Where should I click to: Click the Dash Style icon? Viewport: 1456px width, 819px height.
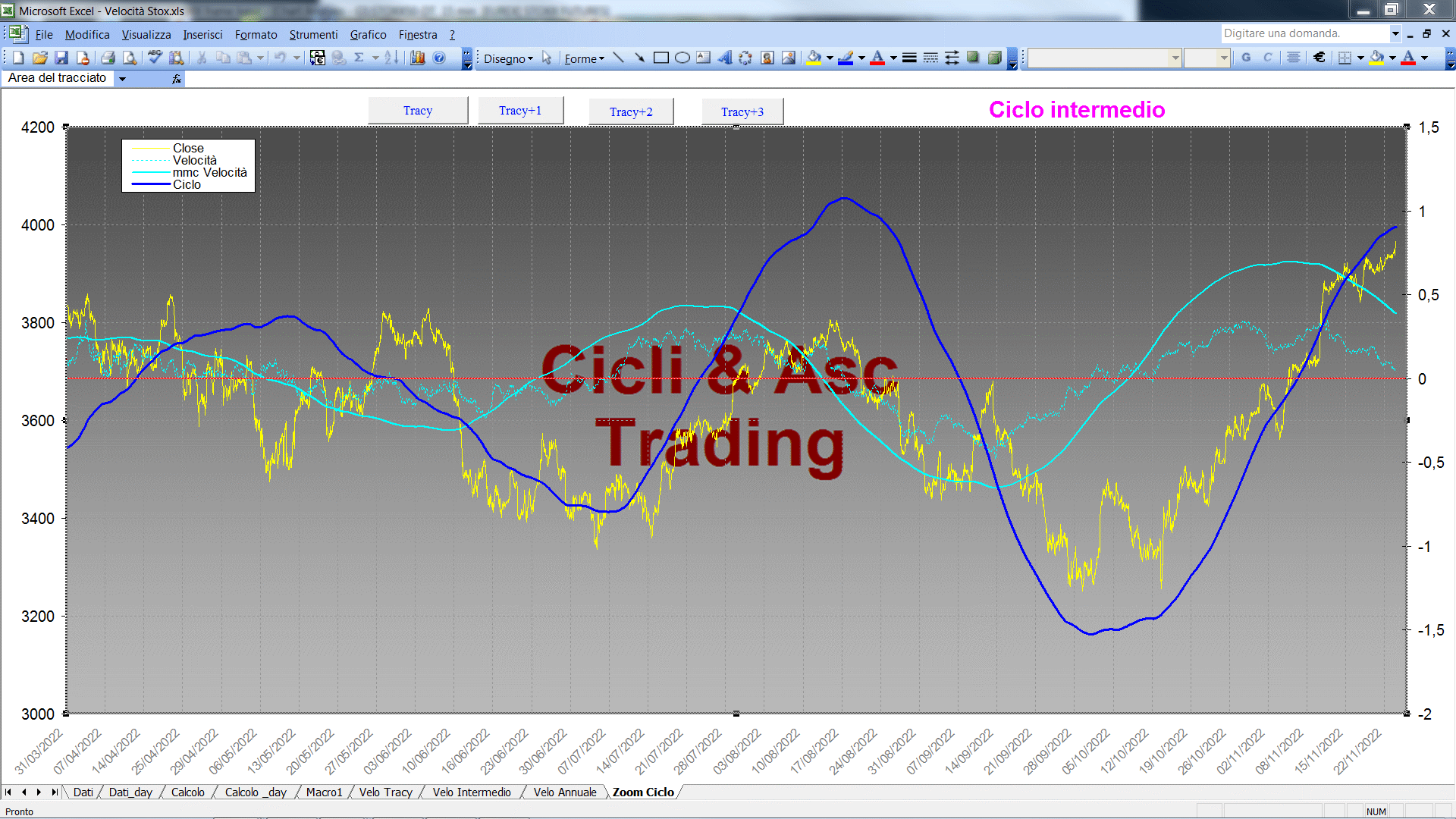(930, 58)
